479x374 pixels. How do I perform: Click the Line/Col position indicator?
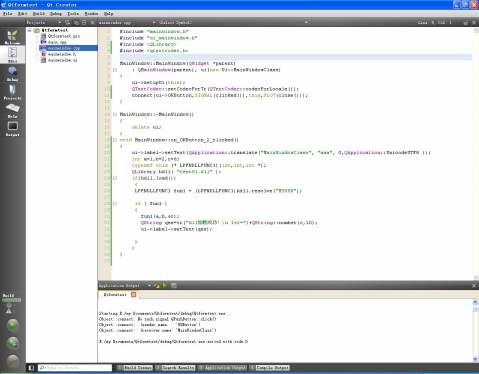coord(434,23)
